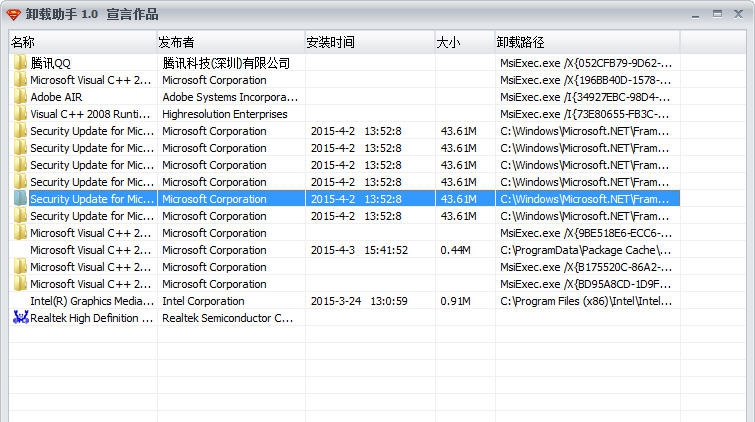Image resolution: width=755 pixels, height=422 pixels.
Task: Click install time 2015-4-3 15:41:52
Action: tap(359, 250)
